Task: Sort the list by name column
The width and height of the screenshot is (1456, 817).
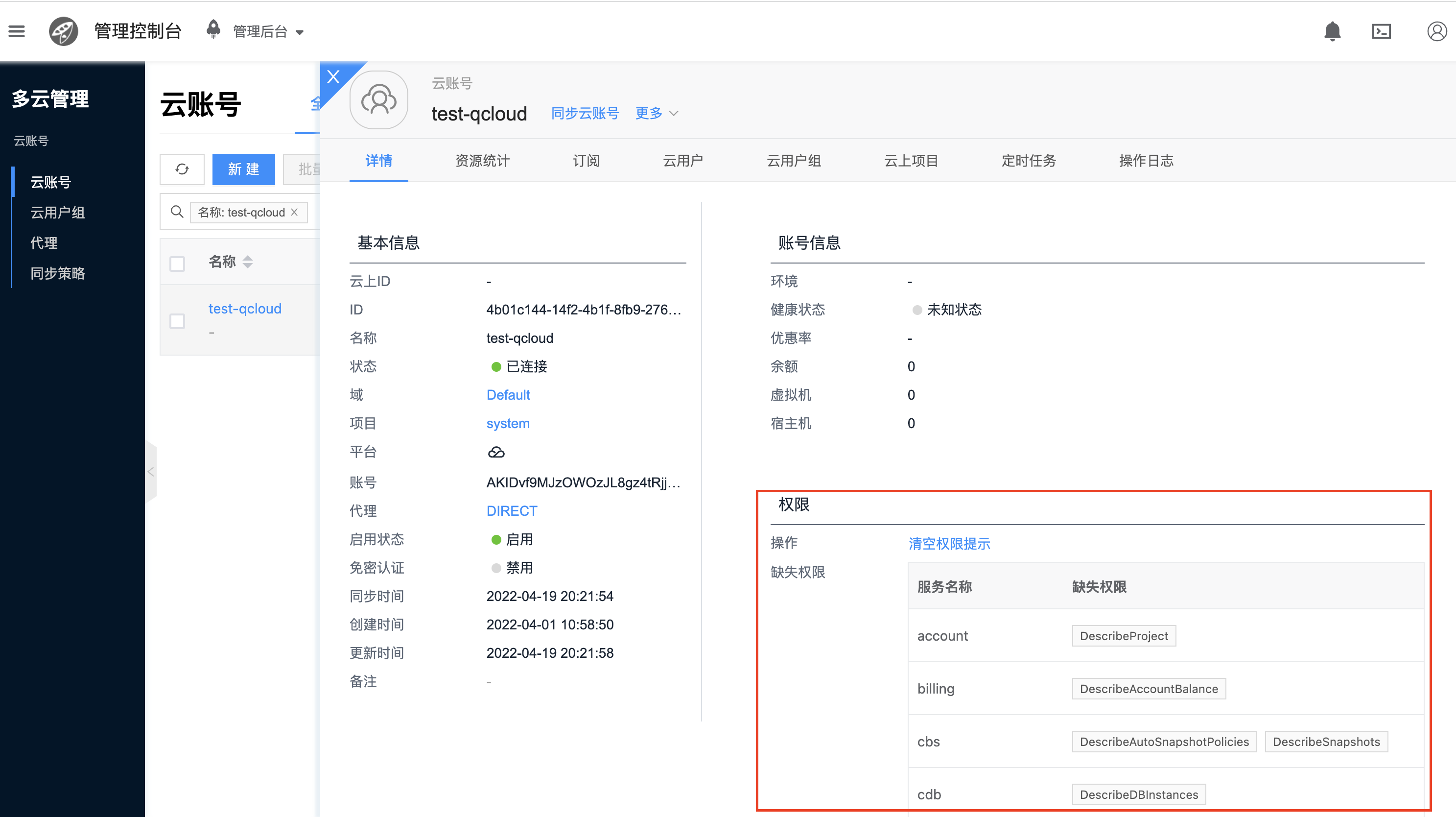Action: point(248,262)
